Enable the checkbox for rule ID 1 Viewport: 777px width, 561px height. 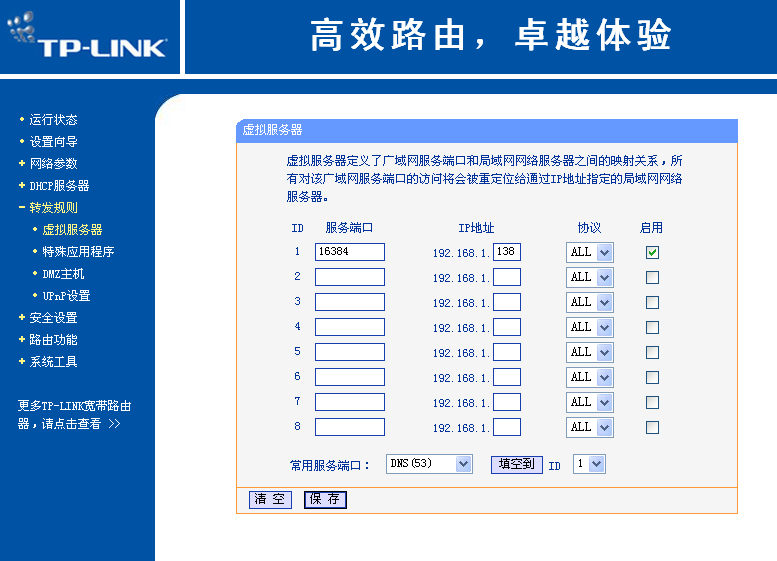click(x=652, y=252)
